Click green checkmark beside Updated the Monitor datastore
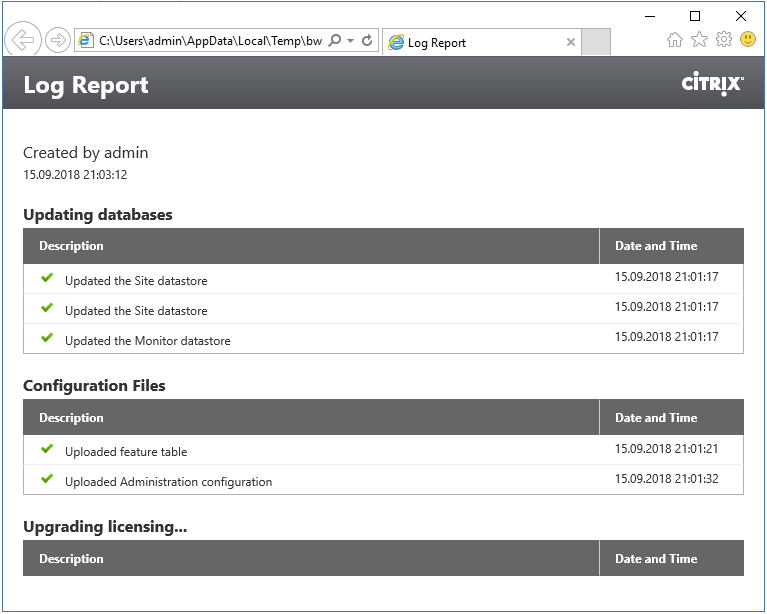Image resolution: width=767 pixels, height=614 pixels. pyautogui.click(x=47, y=338)
